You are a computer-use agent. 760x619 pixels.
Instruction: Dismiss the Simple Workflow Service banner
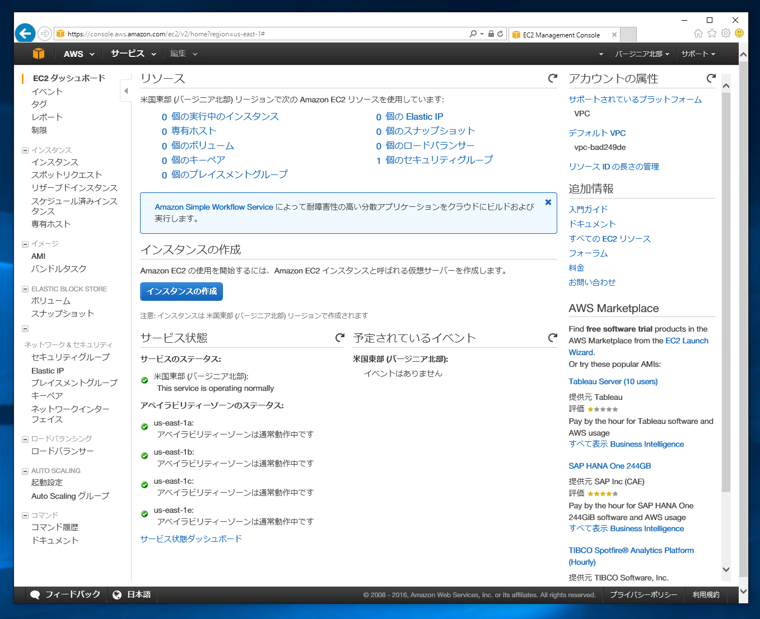click(x=548, y=202)
